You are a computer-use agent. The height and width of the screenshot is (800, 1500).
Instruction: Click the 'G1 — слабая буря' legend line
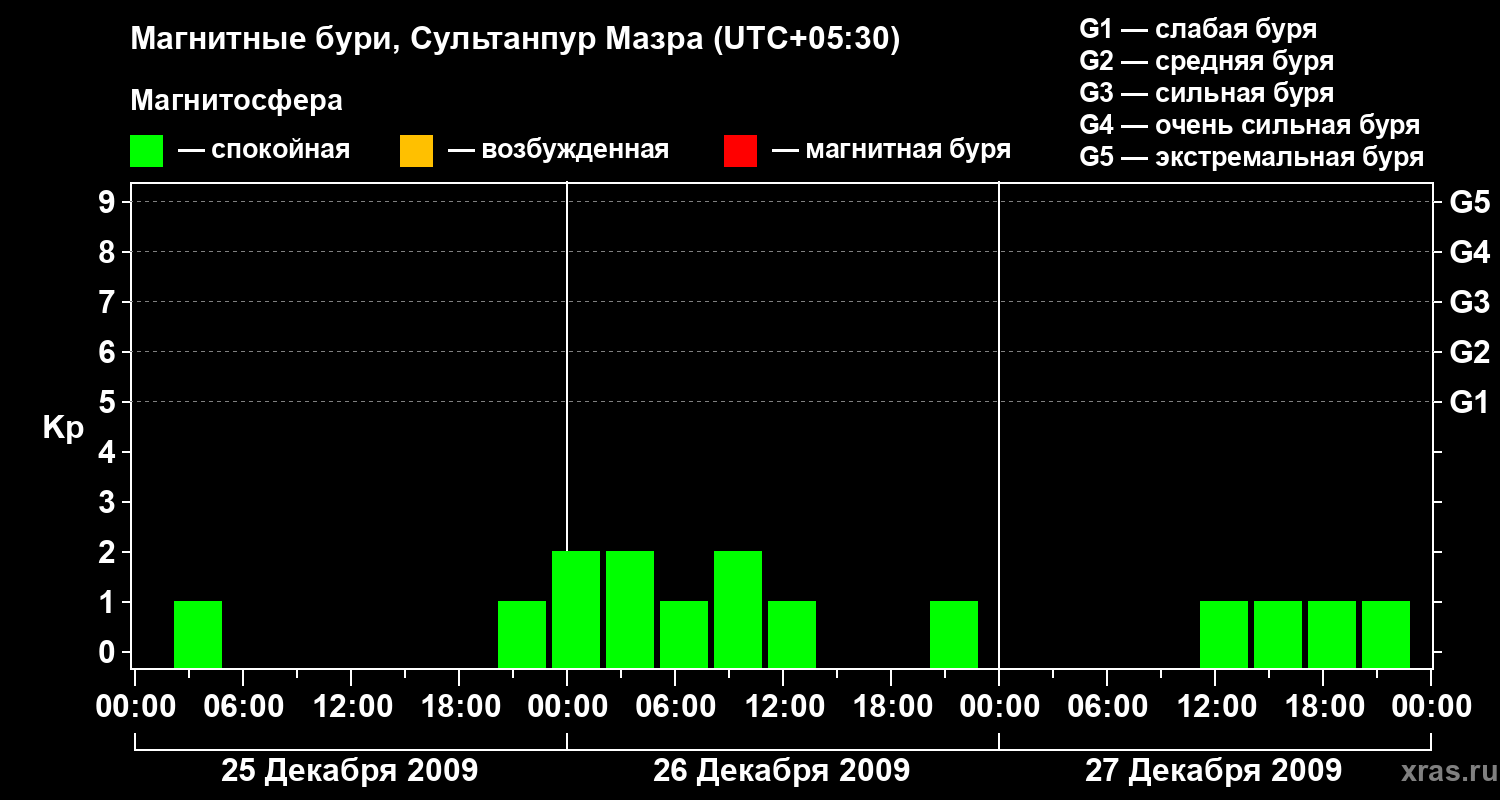click(x=1198, y=29)
